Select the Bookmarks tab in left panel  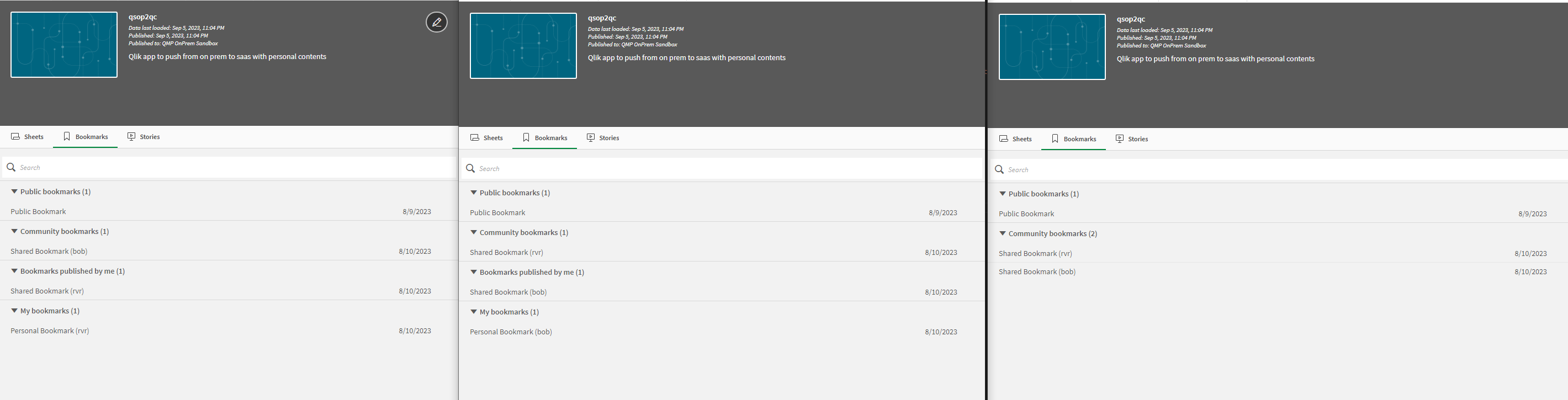click(x=85, y=137)
